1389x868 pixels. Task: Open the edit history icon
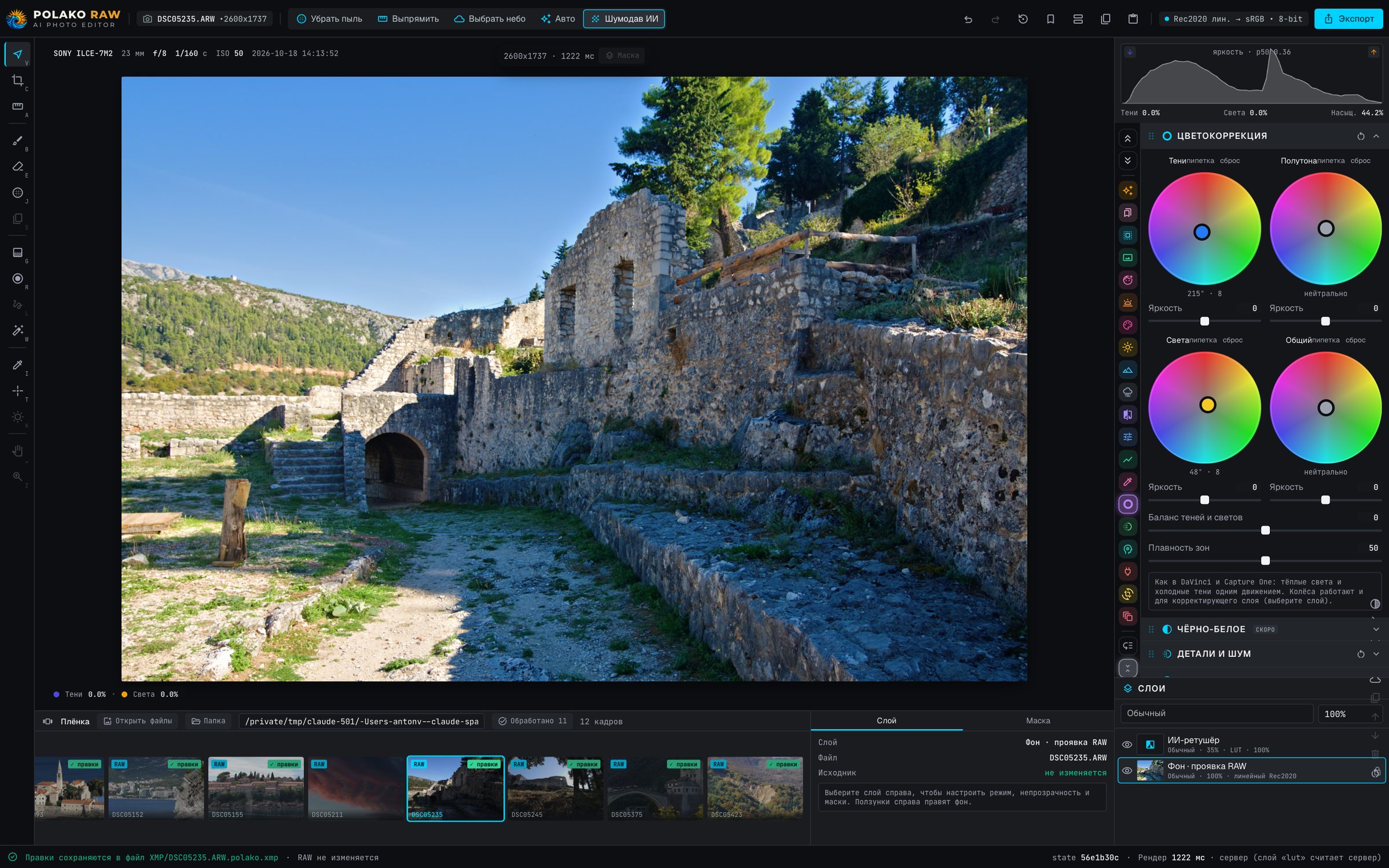[1023, 19]
